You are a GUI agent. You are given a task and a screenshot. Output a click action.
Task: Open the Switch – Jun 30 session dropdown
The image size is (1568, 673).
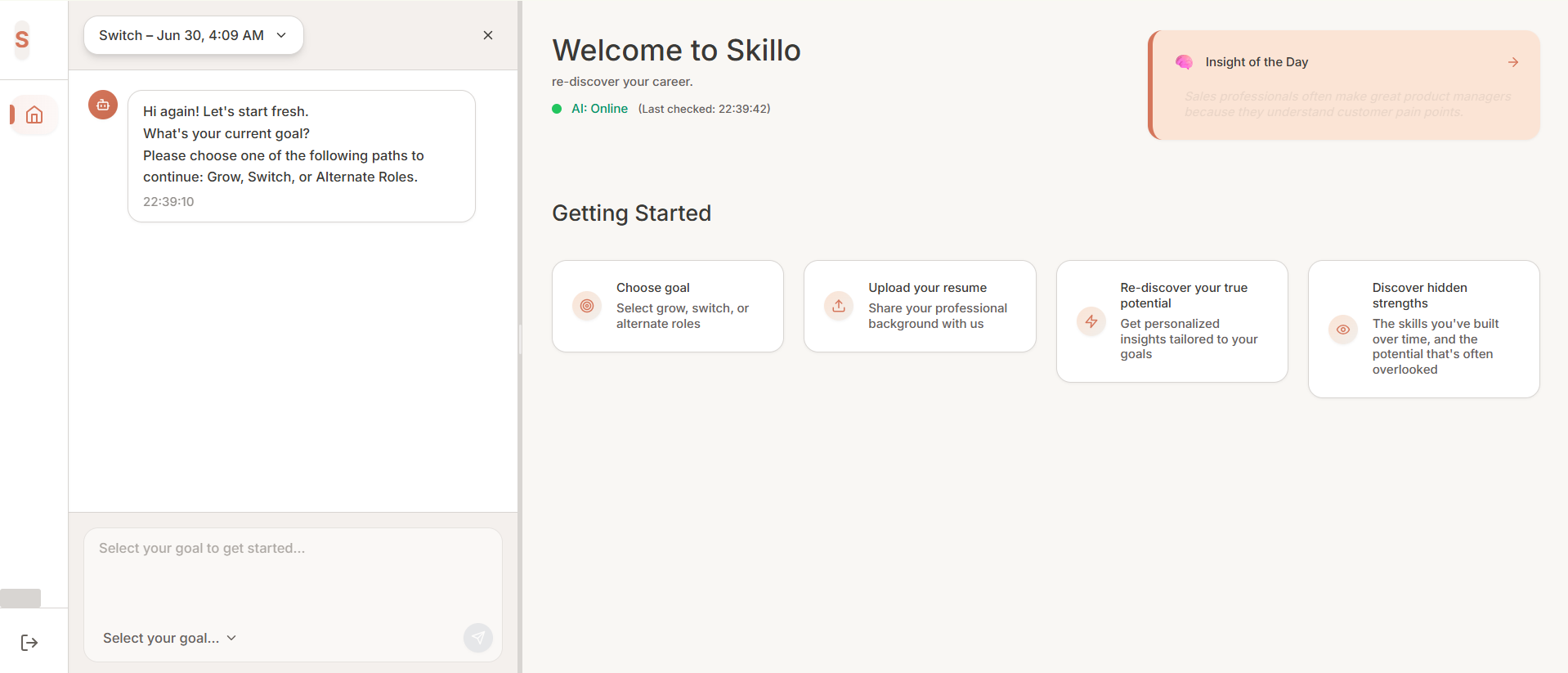coord(194,35)
